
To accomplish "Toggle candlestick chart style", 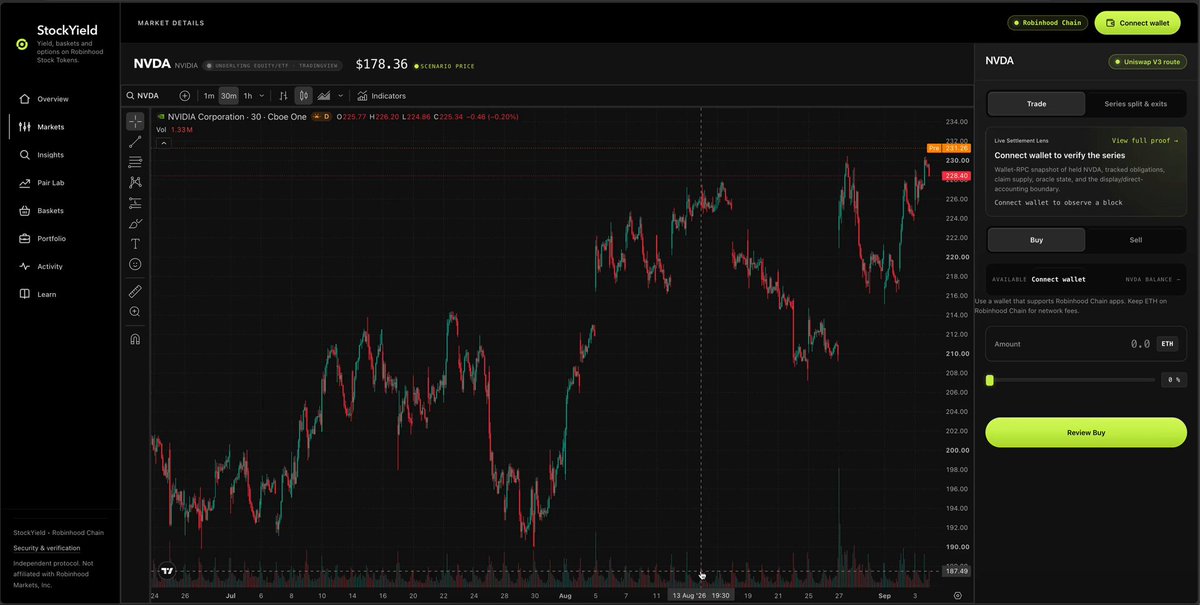I will pos(303,96).
